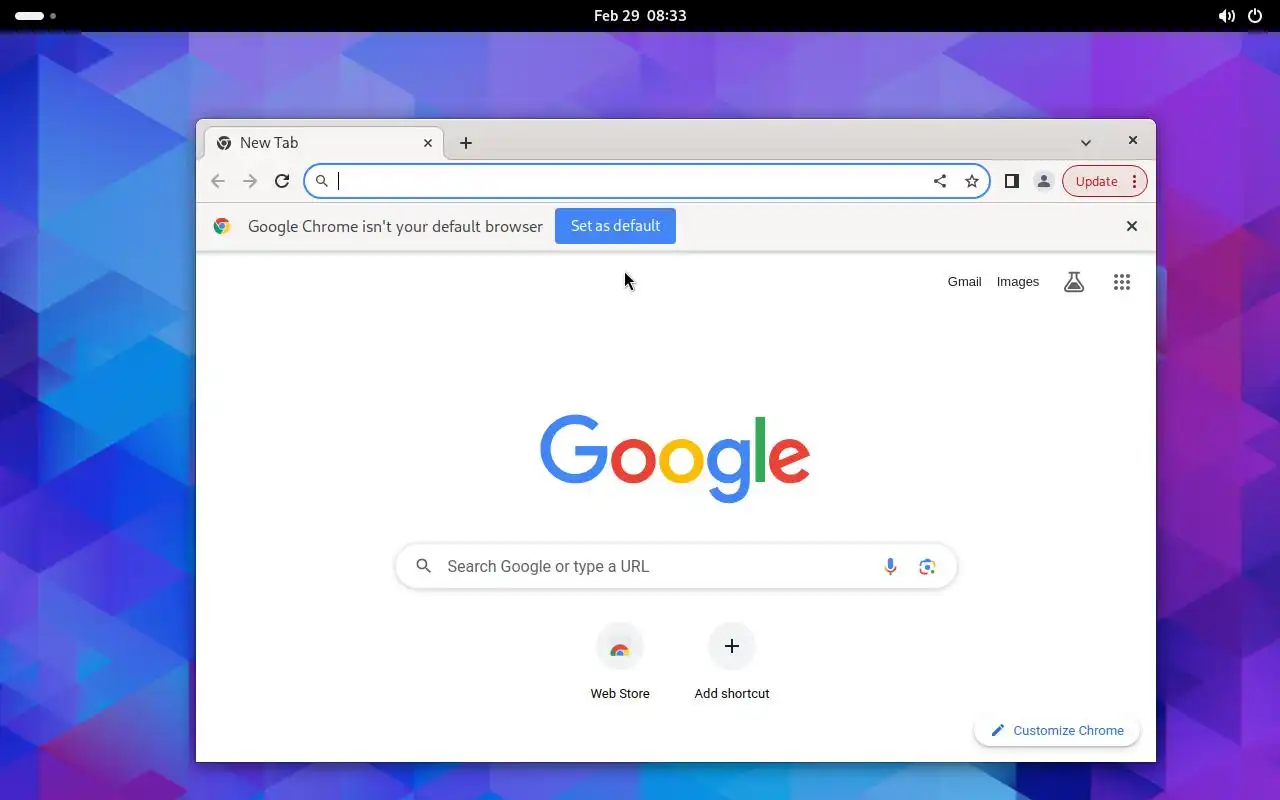Open the Web Store shortcut
Screen dimensions: 1280x800
pyautogui.click(x=620, y=647)
